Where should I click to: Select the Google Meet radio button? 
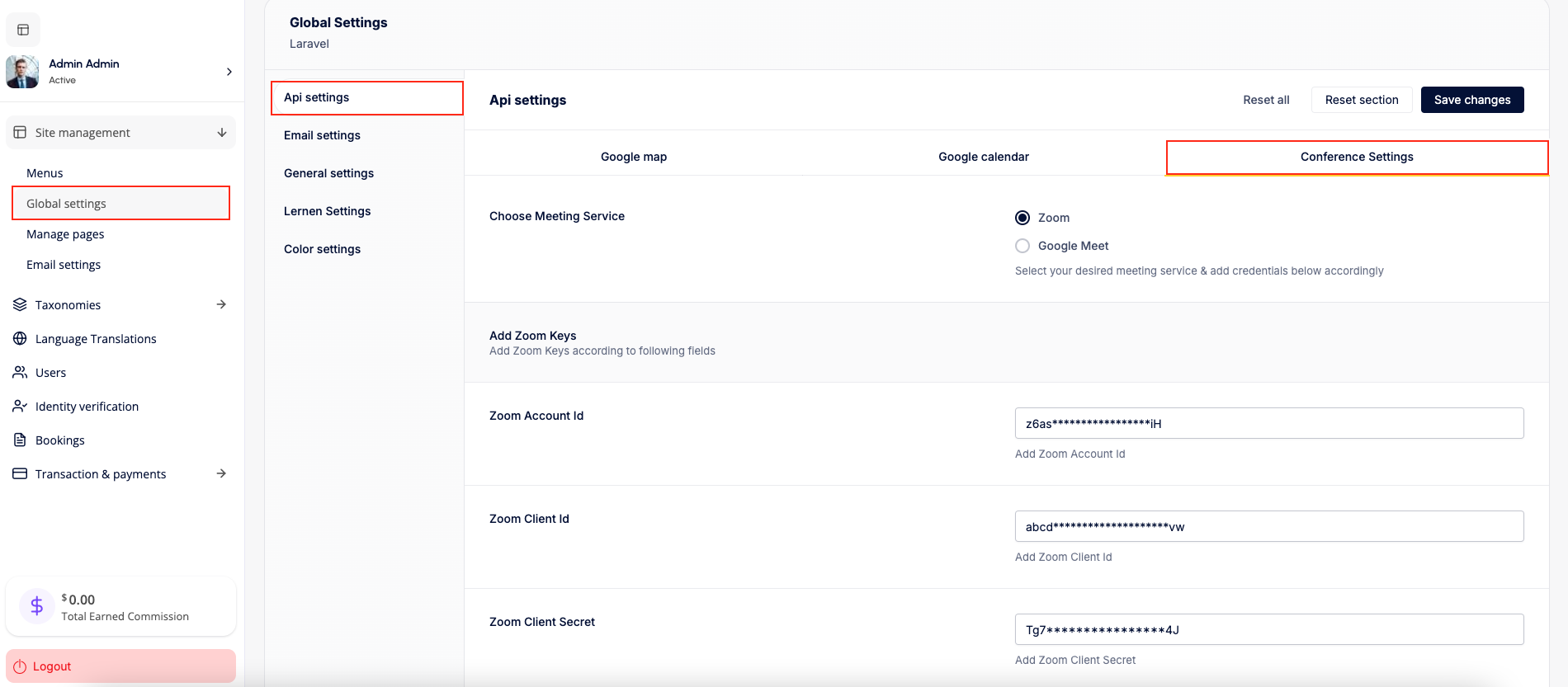[1023, 246]
